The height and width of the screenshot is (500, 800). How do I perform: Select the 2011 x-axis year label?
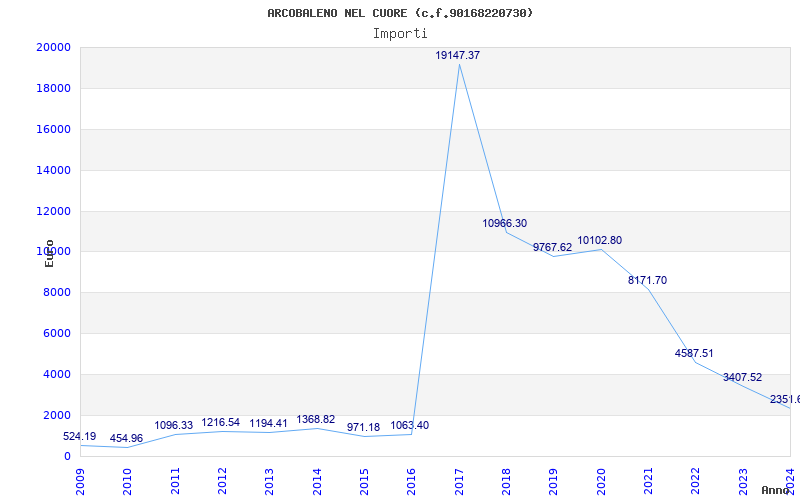175,482
